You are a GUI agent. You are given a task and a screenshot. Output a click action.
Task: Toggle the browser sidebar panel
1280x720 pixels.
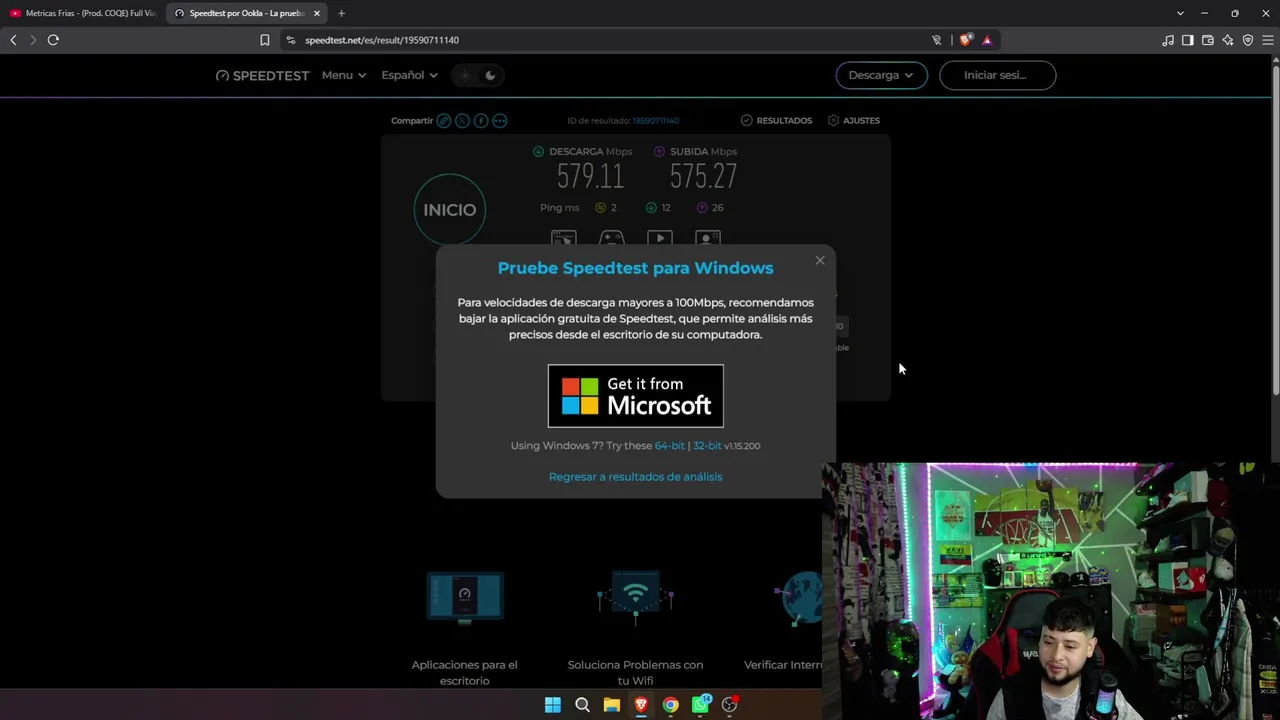[1188, 40]
